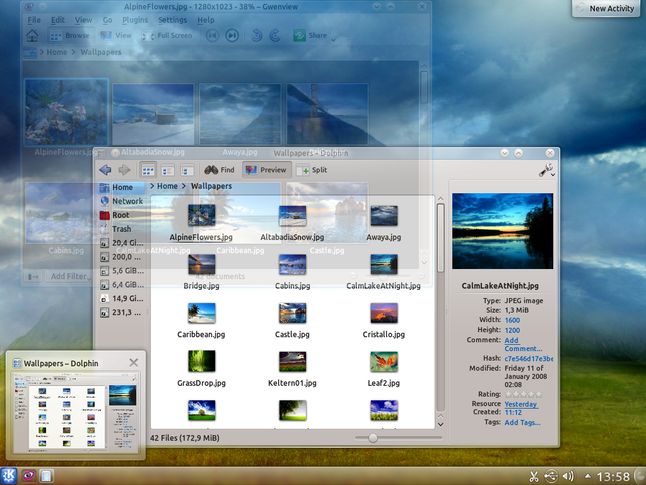Open KDE Kickoff application launcher
The height and width of the screenshot is (485, 646).
8,476
